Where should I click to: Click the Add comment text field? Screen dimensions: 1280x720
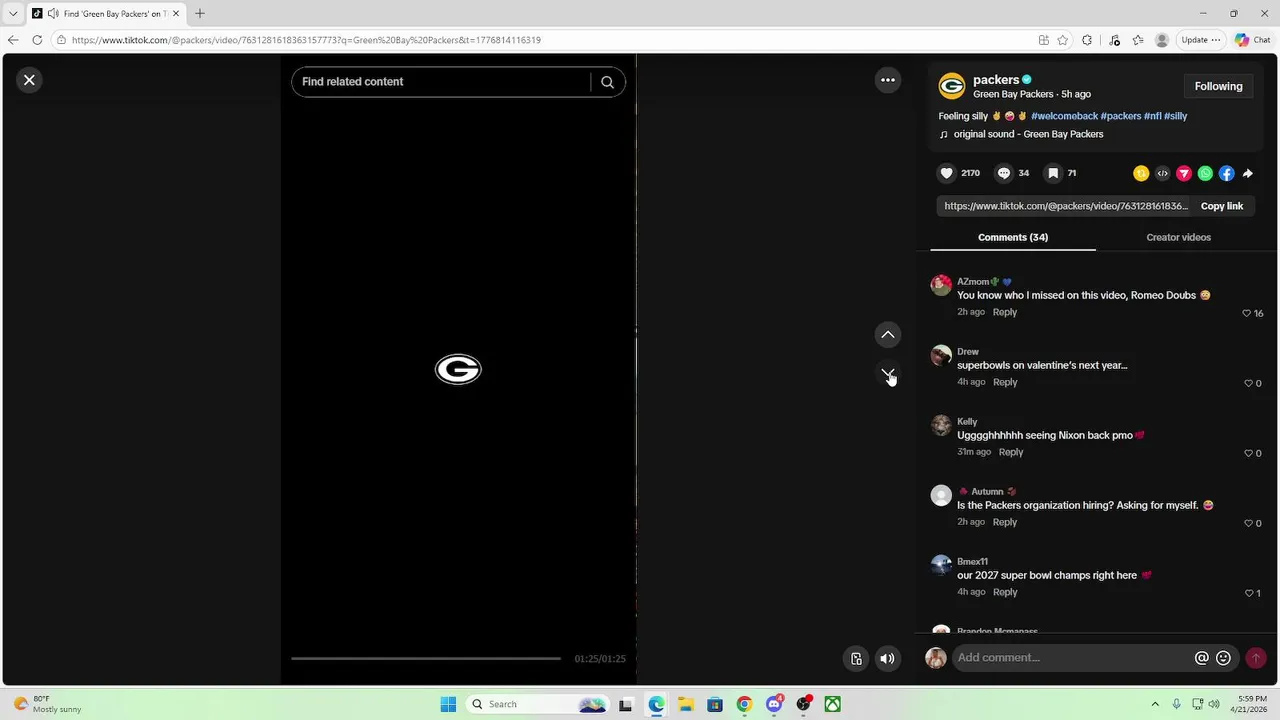[x=1070, y=658]
